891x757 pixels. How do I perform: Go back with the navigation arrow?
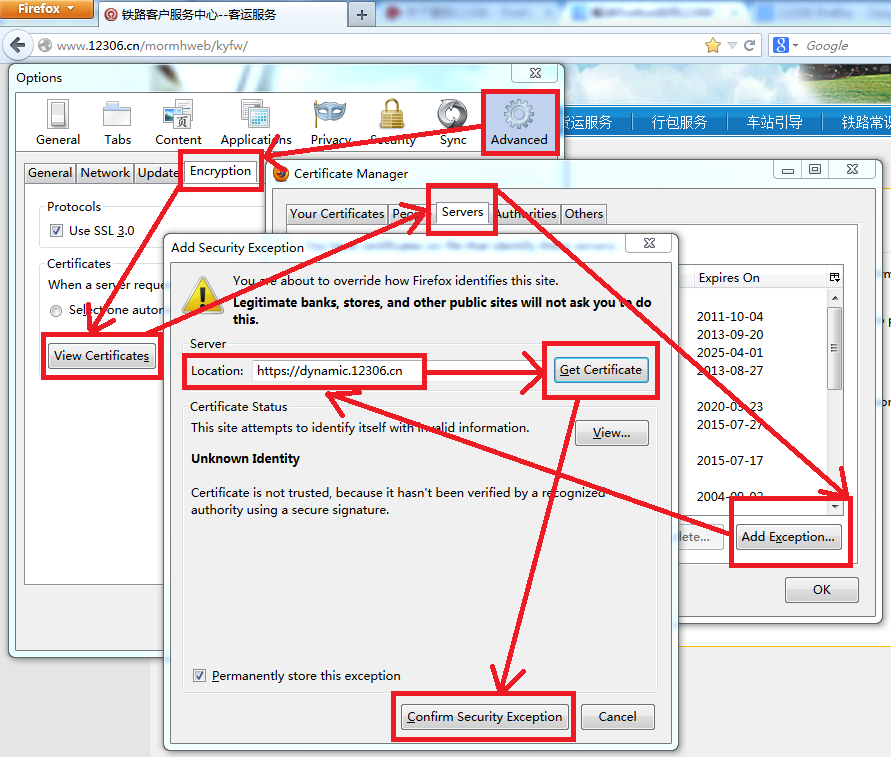(18, 45)
